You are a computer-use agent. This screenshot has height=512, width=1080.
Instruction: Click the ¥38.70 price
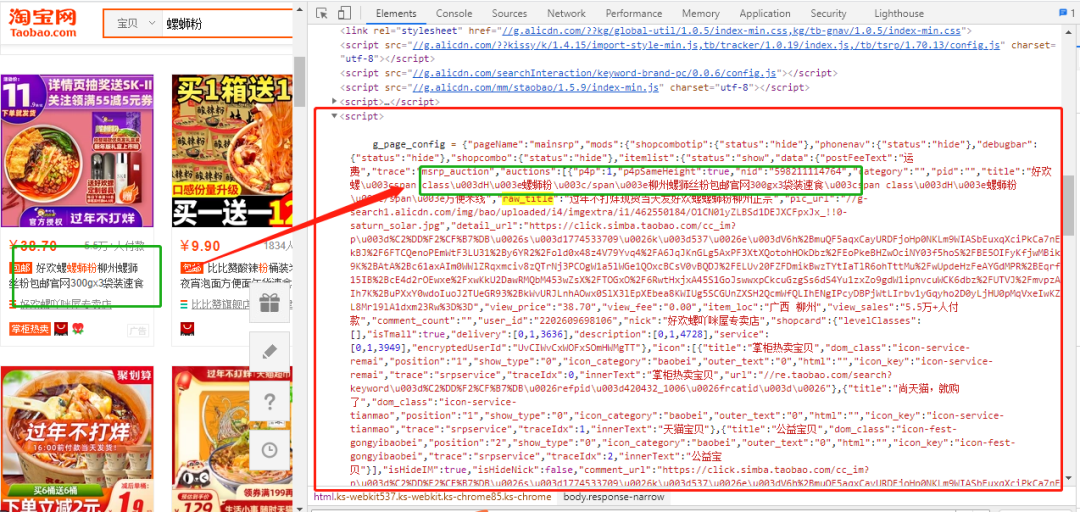(34, 245)
